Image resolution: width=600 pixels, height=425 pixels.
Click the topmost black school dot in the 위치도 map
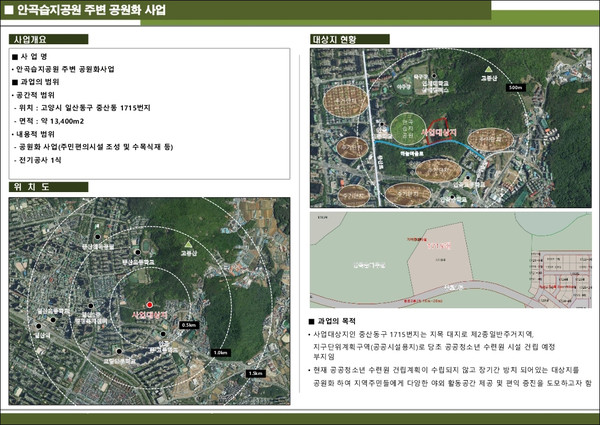pos(98,237)
